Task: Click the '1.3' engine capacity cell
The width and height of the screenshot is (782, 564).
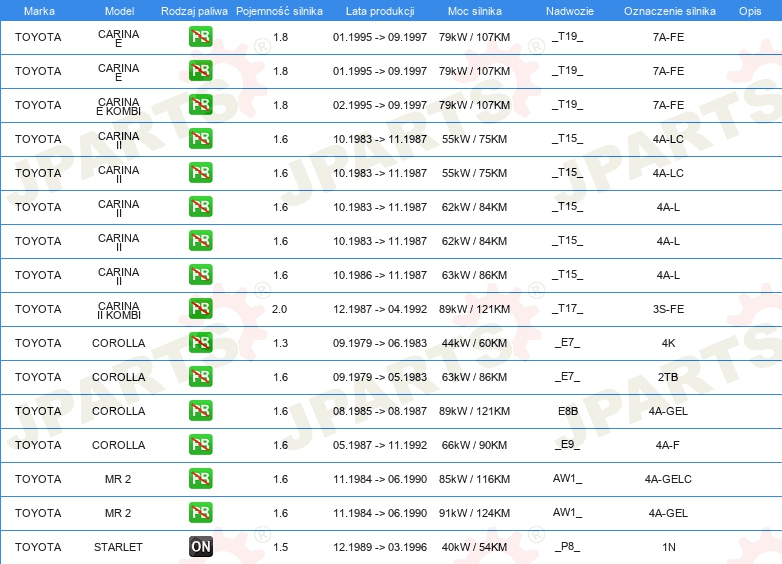Action: 281,343
